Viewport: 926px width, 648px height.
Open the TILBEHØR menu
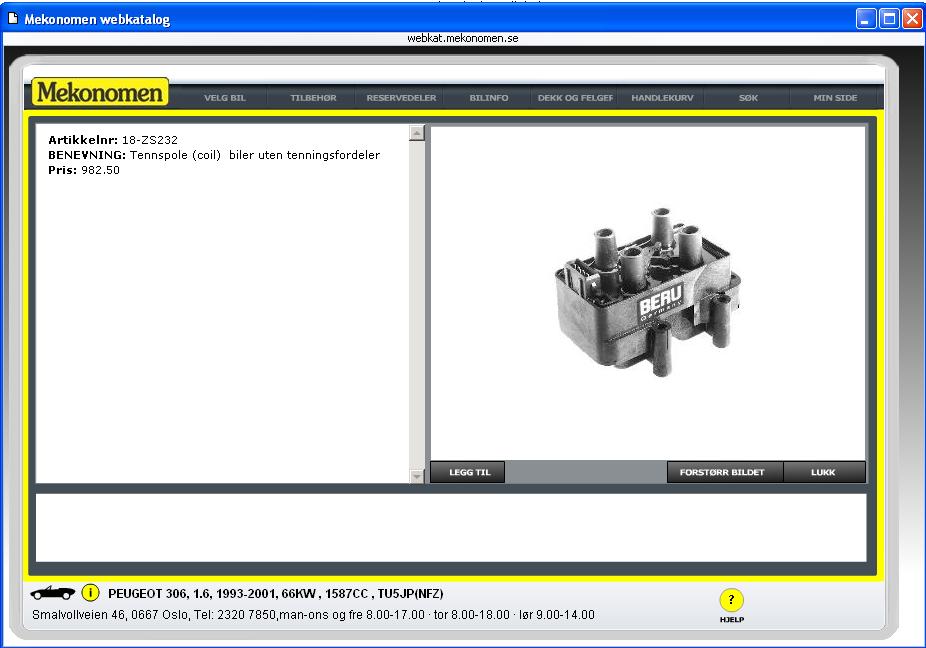tap(313, 97)
